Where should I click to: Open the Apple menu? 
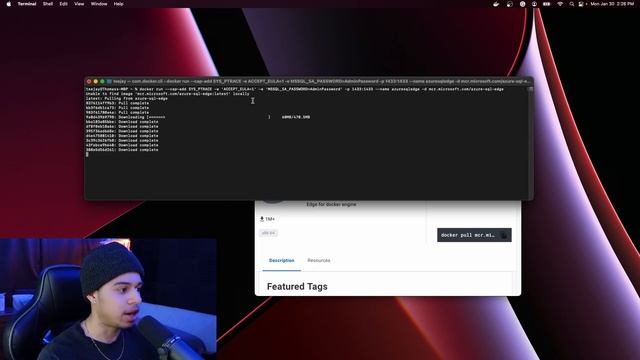point(9,4)
